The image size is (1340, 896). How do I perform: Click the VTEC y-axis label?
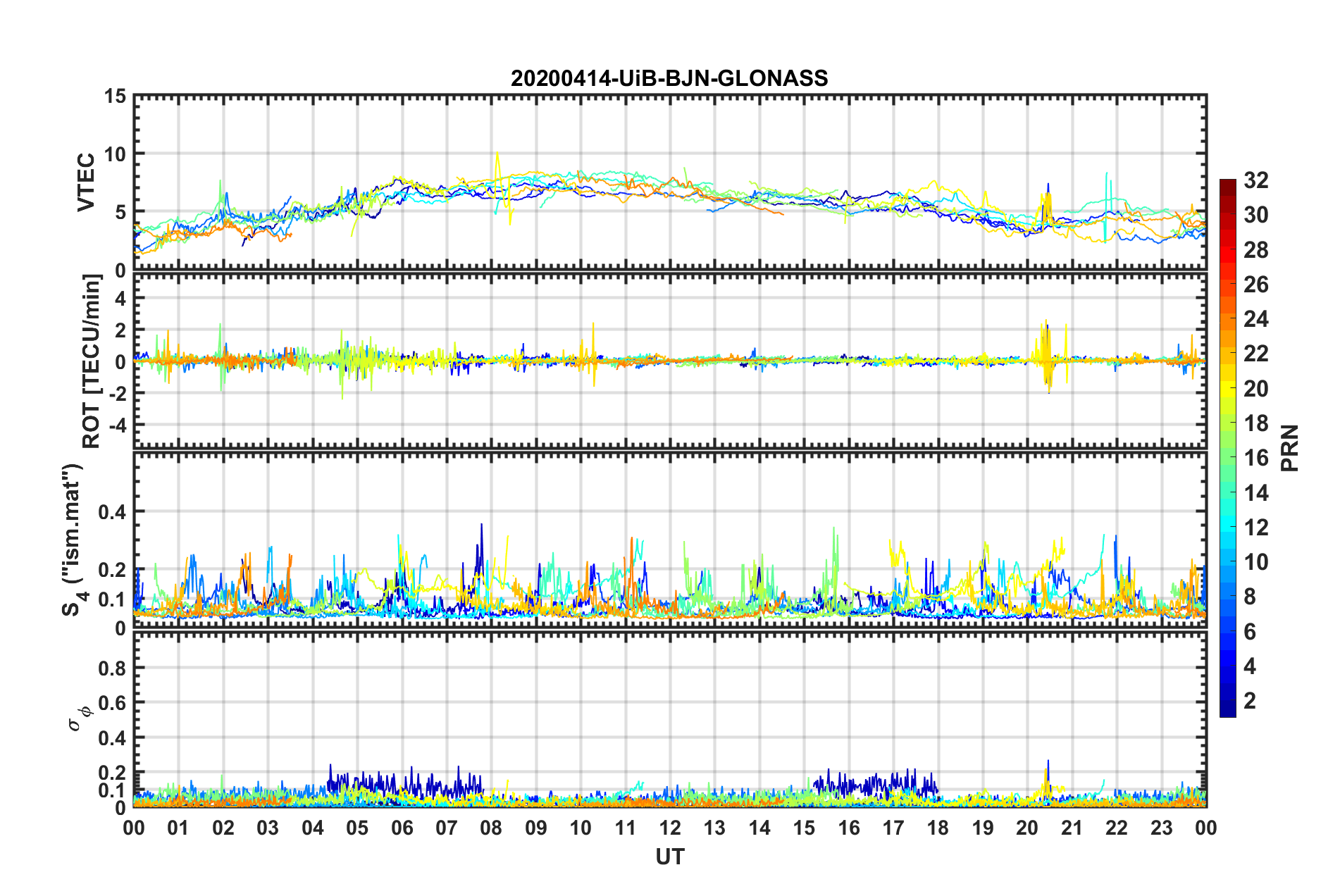tap(86, 182)
